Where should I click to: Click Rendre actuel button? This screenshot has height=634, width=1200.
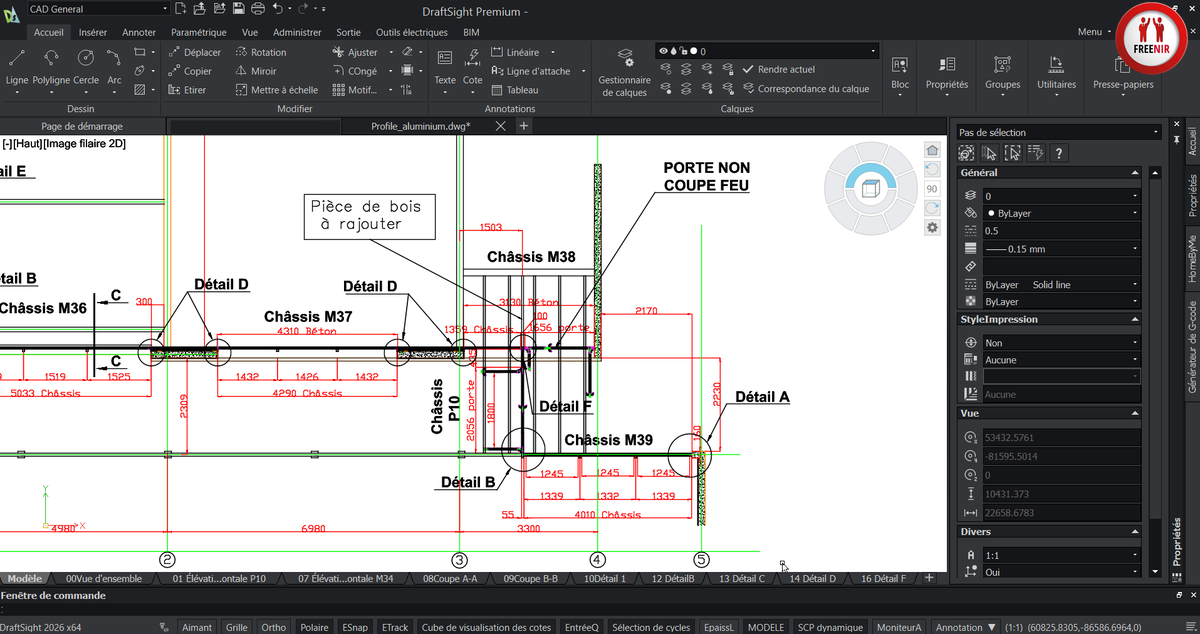point(779,70)
